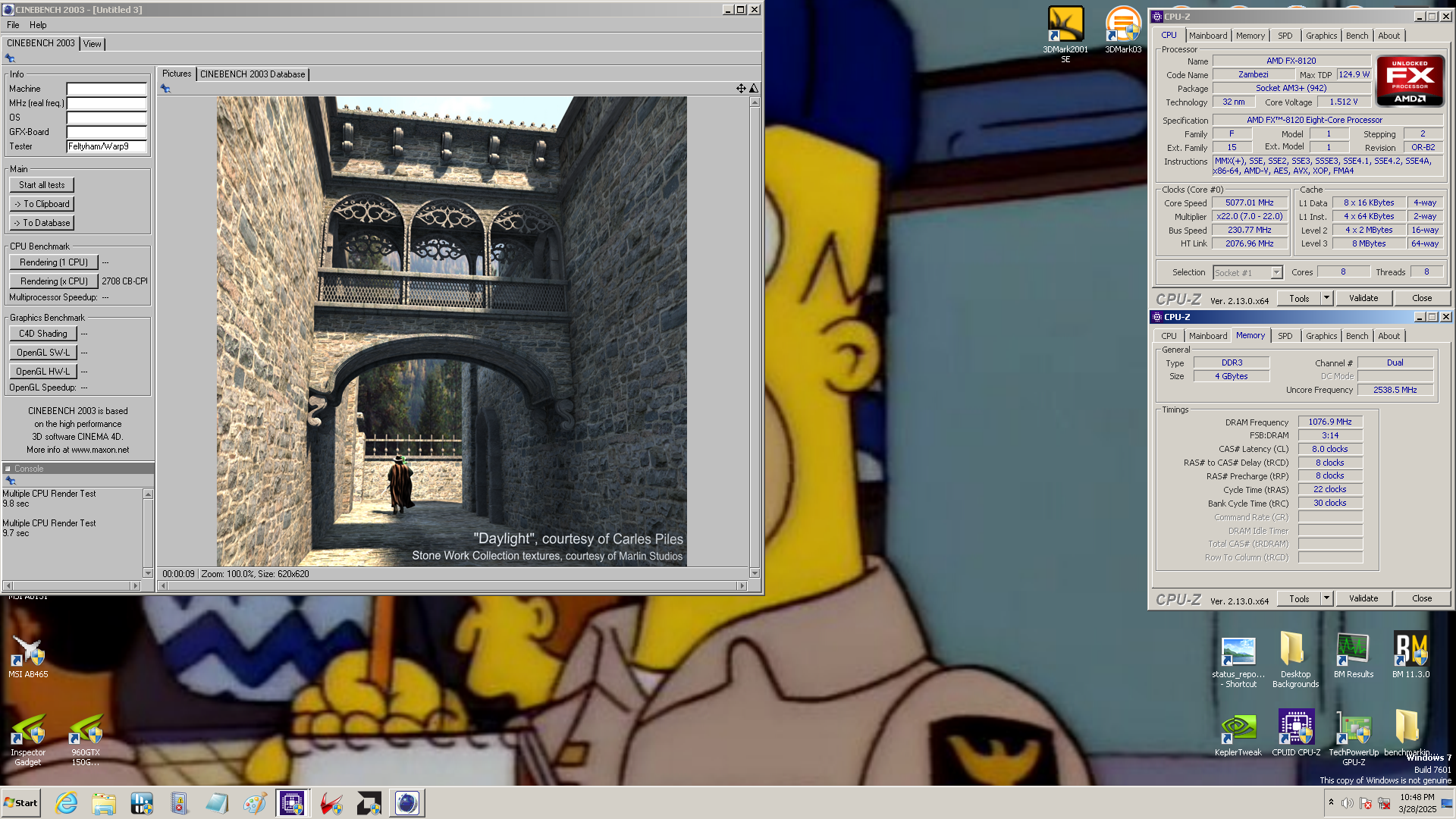Open TechPowerUp GPU-Z shortcut
Screen dimensions: 1456x819
click(1354, 739)
